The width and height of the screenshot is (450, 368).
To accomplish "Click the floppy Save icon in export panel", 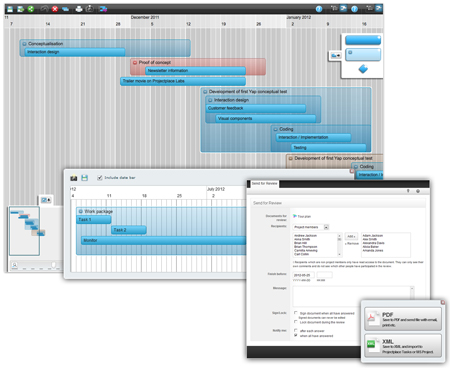I will click(85, 178).
